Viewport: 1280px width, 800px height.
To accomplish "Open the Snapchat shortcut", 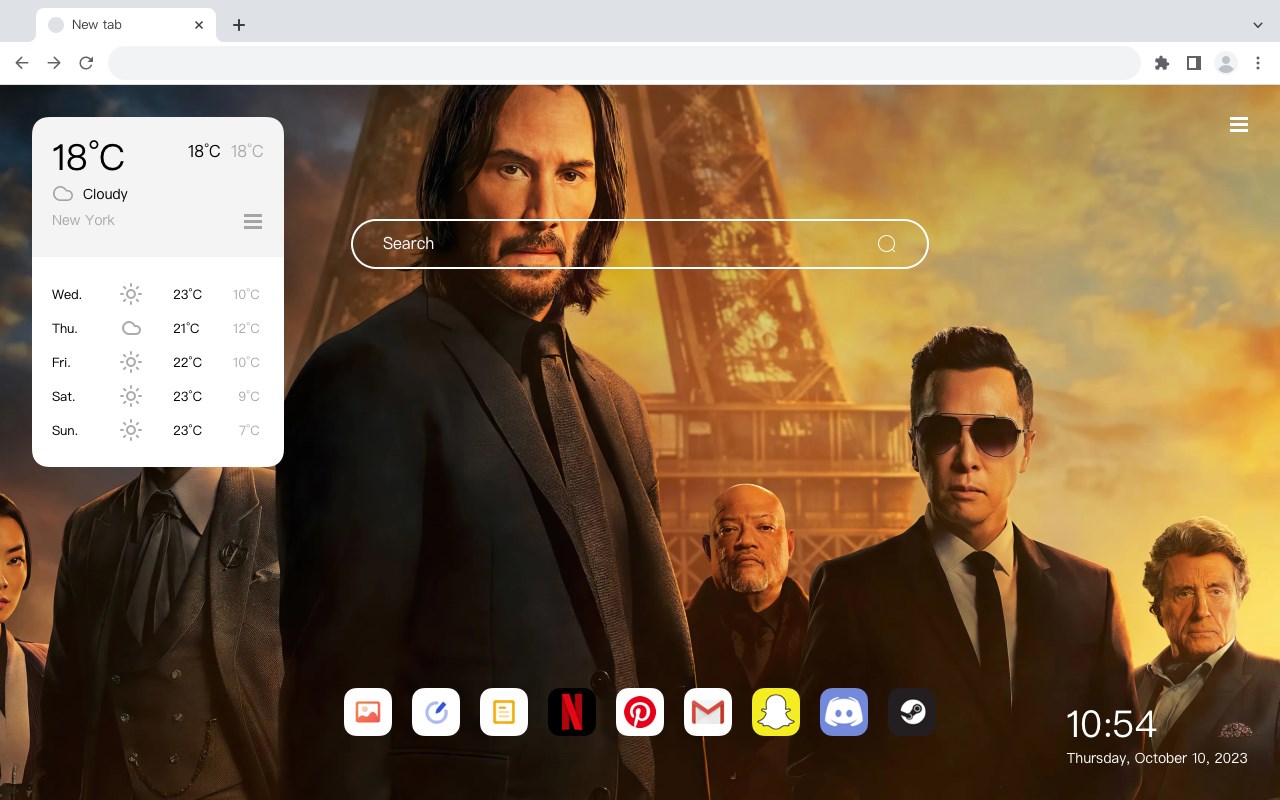I will 776,712.
